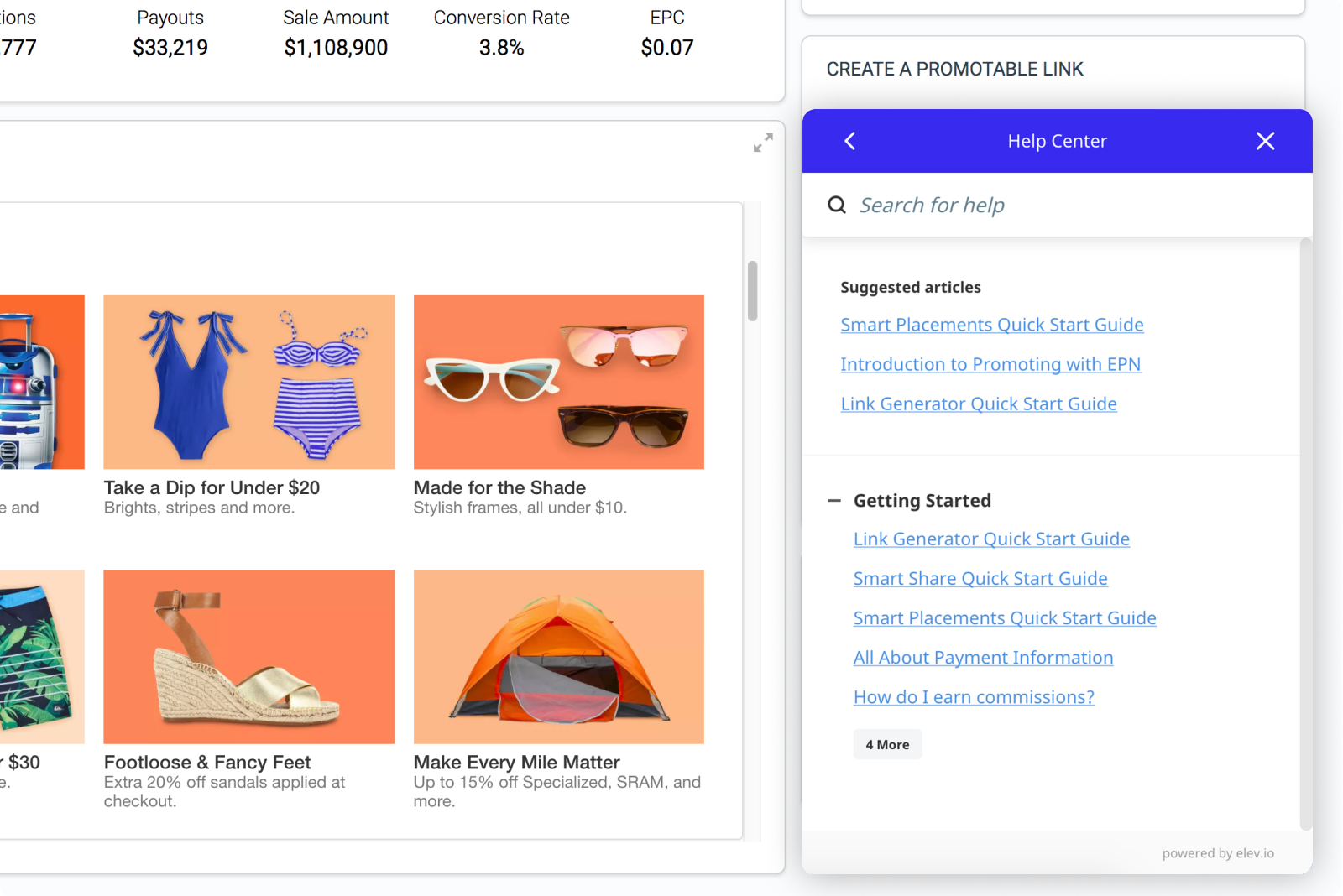Open suggested Smart Placements Quick Start Guide
Viewport: 1343px width, 896px height.
pos(992,325)
